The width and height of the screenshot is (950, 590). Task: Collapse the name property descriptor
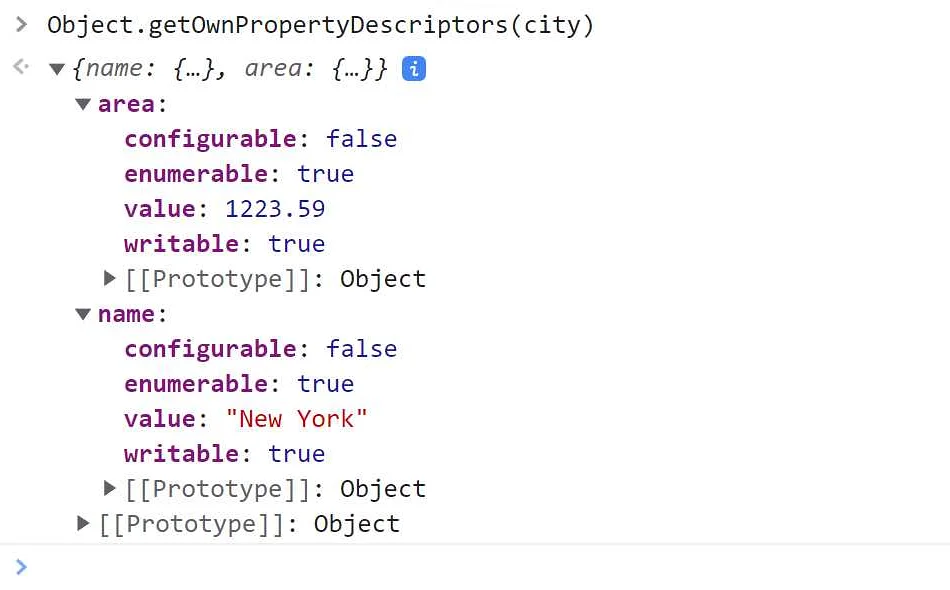pos(83,314)
